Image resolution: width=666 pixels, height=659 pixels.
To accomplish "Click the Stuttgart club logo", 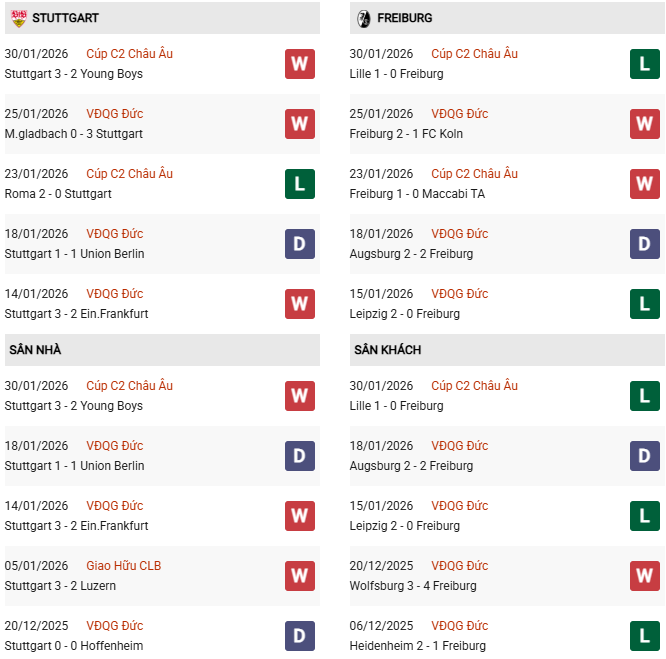I will tap(17, 18).
